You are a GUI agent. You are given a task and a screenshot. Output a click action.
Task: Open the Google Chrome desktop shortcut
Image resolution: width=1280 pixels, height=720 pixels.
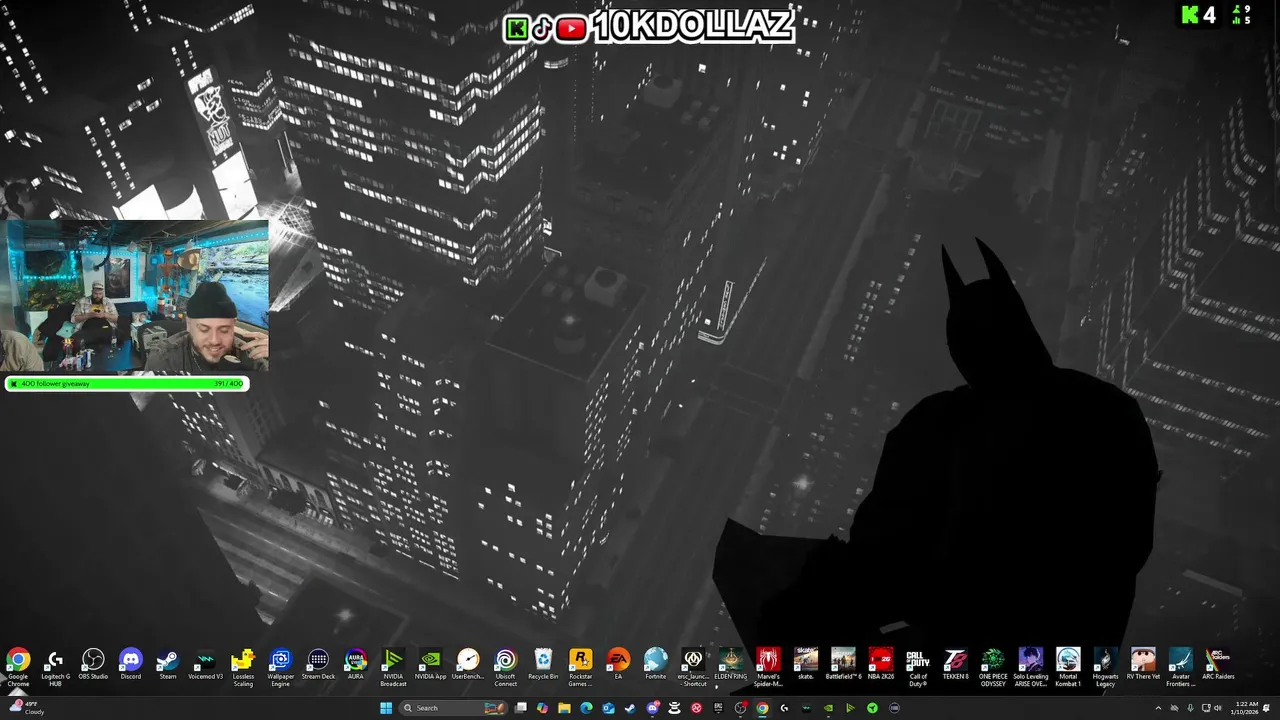pyautogui.click(x=18, y=664)
